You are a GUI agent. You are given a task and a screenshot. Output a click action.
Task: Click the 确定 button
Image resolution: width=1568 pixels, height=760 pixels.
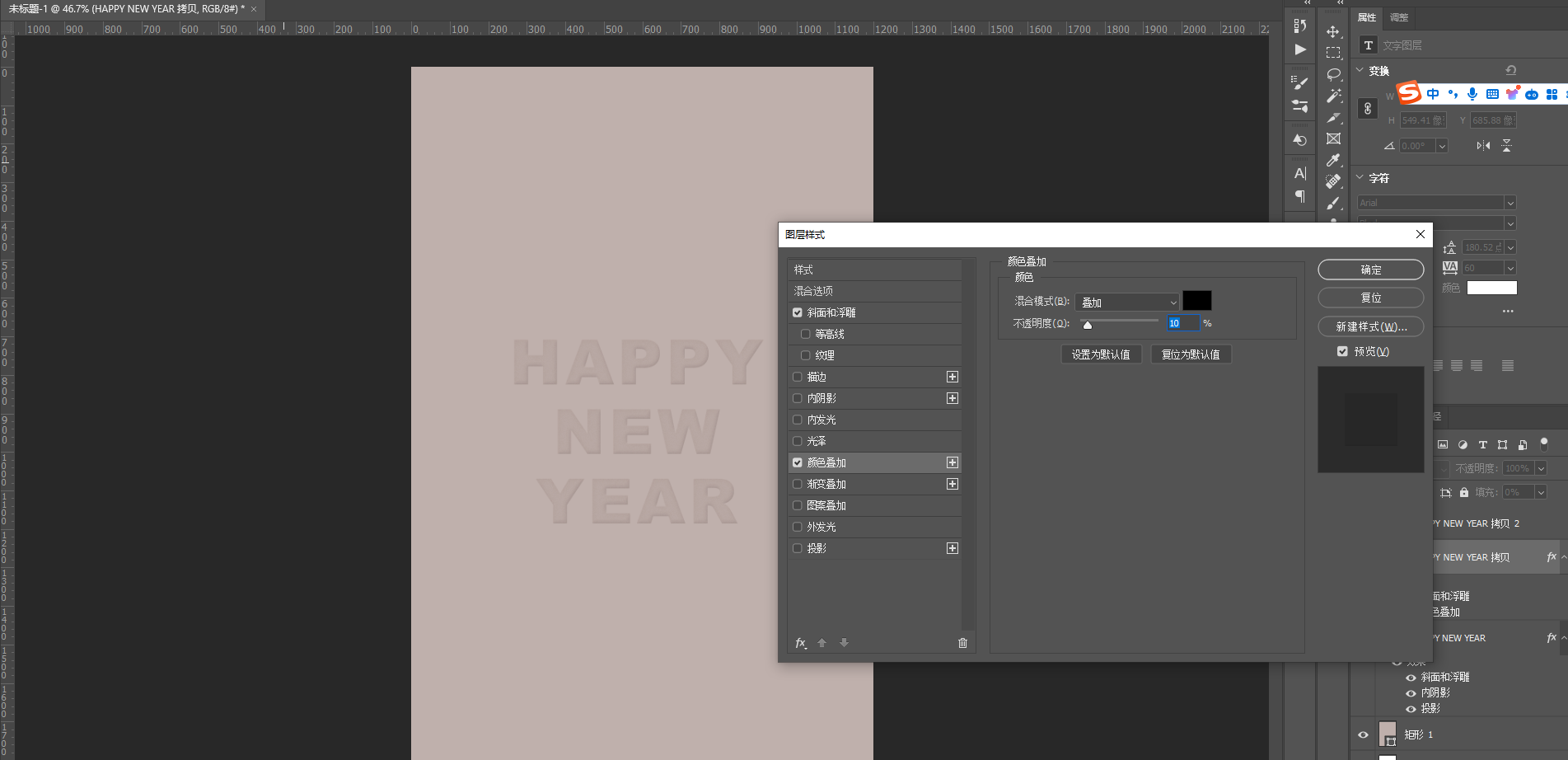click(1370, 270)
